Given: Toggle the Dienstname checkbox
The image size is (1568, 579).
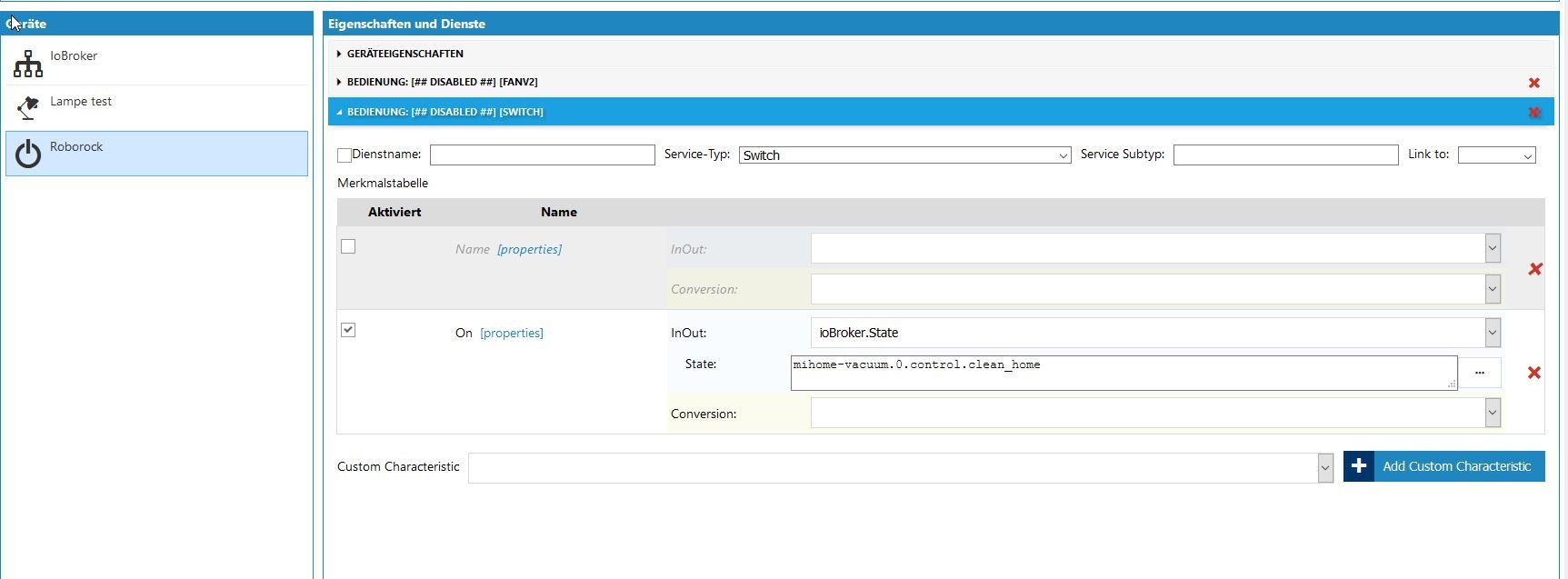Looking at the screenshot, I should [x=345, y=155].
